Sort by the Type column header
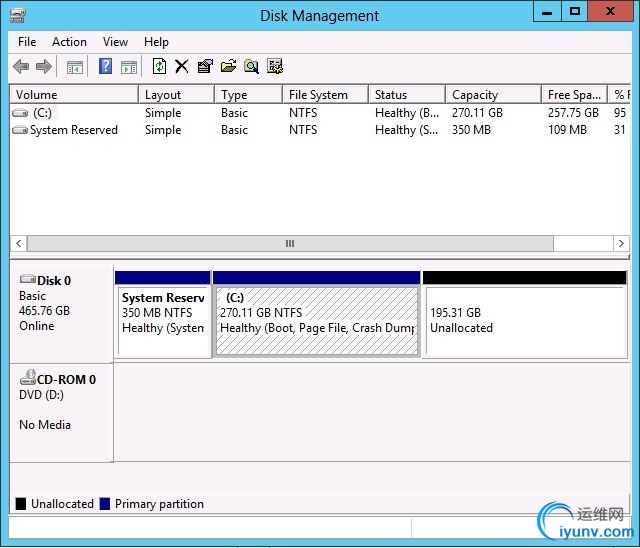Image resolution: width=640 pixels, height=548 pixels. [248, 95]
